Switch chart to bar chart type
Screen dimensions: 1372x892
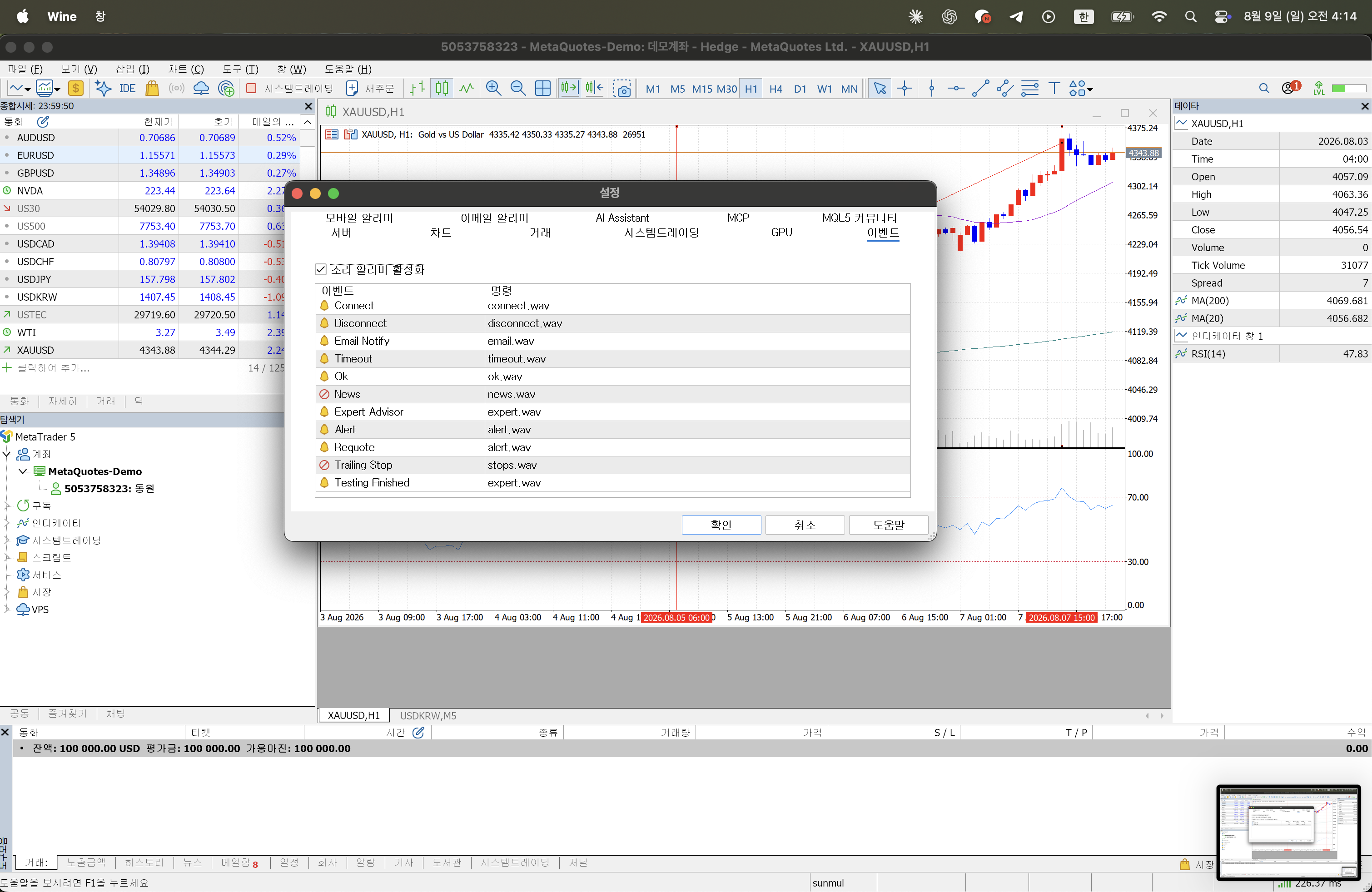pyautogui.click(x=418, y=88)
